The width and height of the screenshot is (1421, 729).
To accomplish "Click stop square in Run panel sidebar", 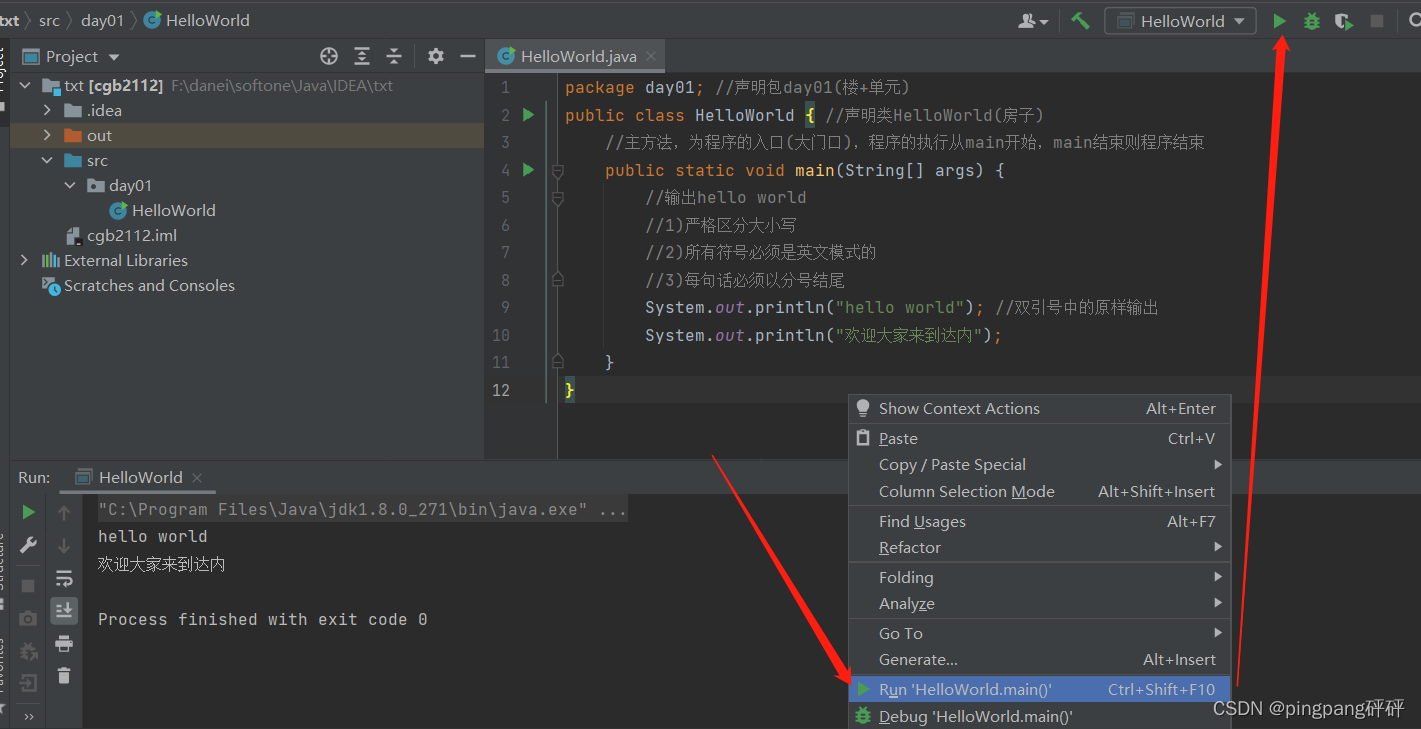I will 28,585.
